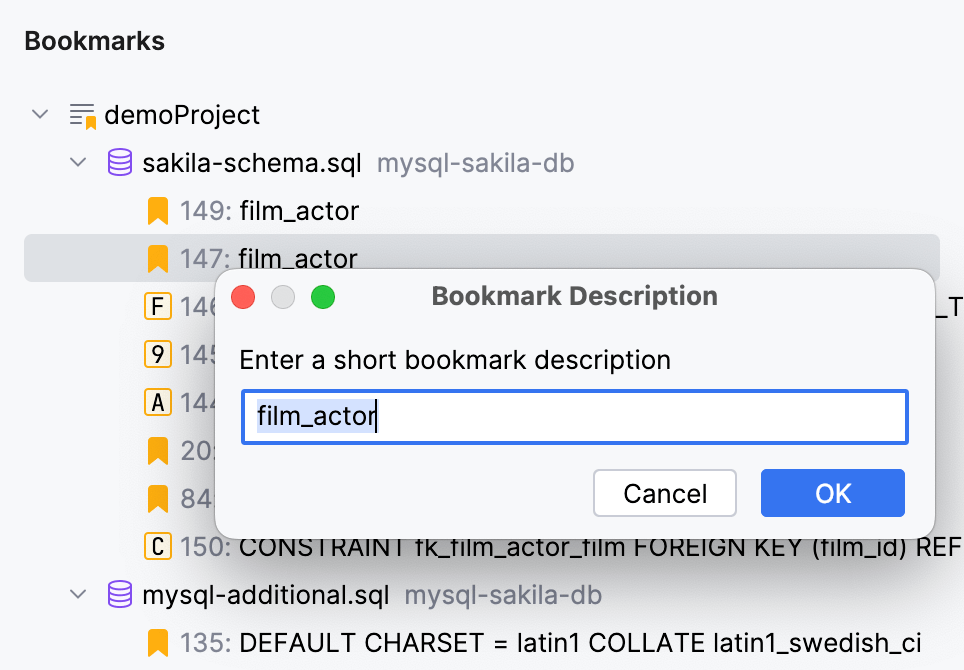This screenshot has width=964, height=670.
Task: Click the bookmarks list icon next to demoProject
Action: pyautogui.click(x=81, y=114)
